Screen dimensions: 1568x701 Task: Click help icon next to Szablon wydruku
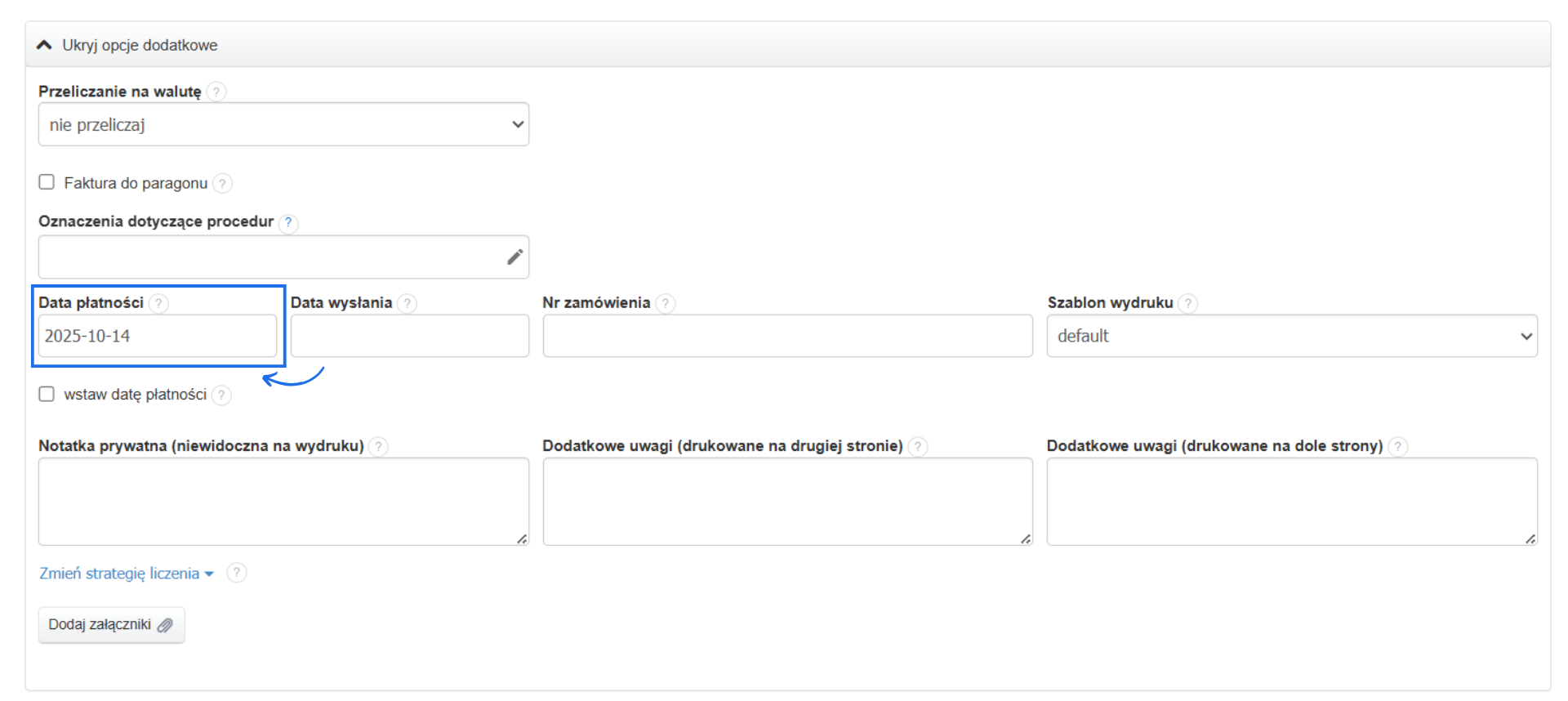pos(1188,303)
